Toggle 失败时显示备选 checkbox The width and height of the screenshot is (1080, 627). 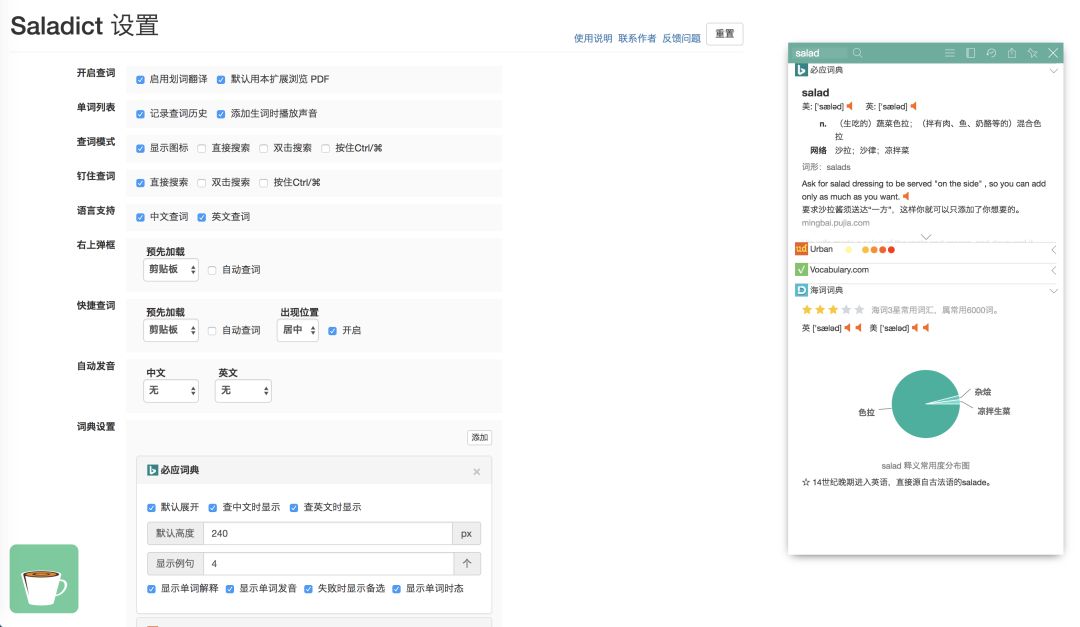(x=309, y=589)
